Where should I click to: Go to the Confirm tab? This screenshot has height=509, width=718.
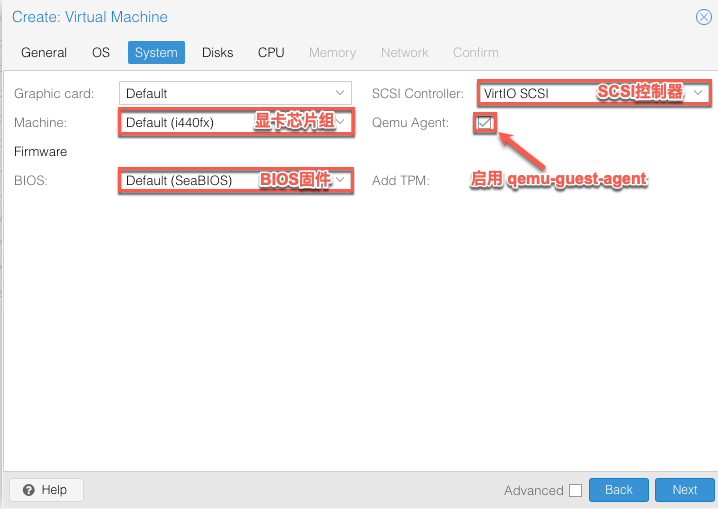[x=476, y=53]
